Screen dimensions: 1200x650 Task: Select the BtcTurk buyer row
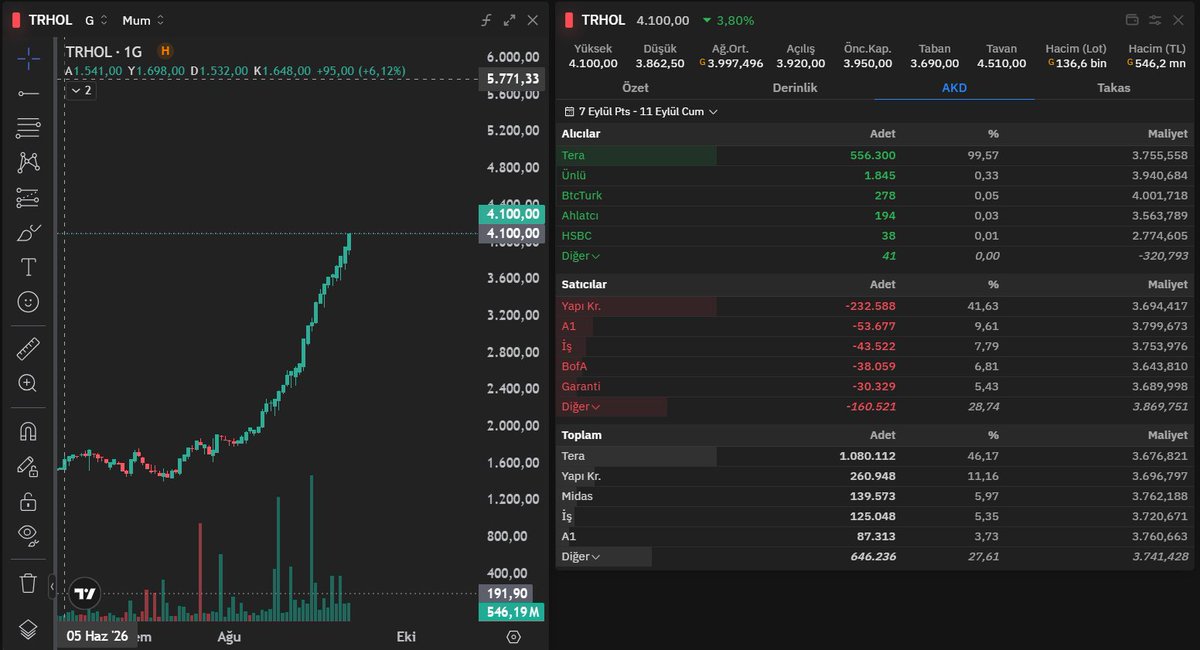click(x=875, y=196)
